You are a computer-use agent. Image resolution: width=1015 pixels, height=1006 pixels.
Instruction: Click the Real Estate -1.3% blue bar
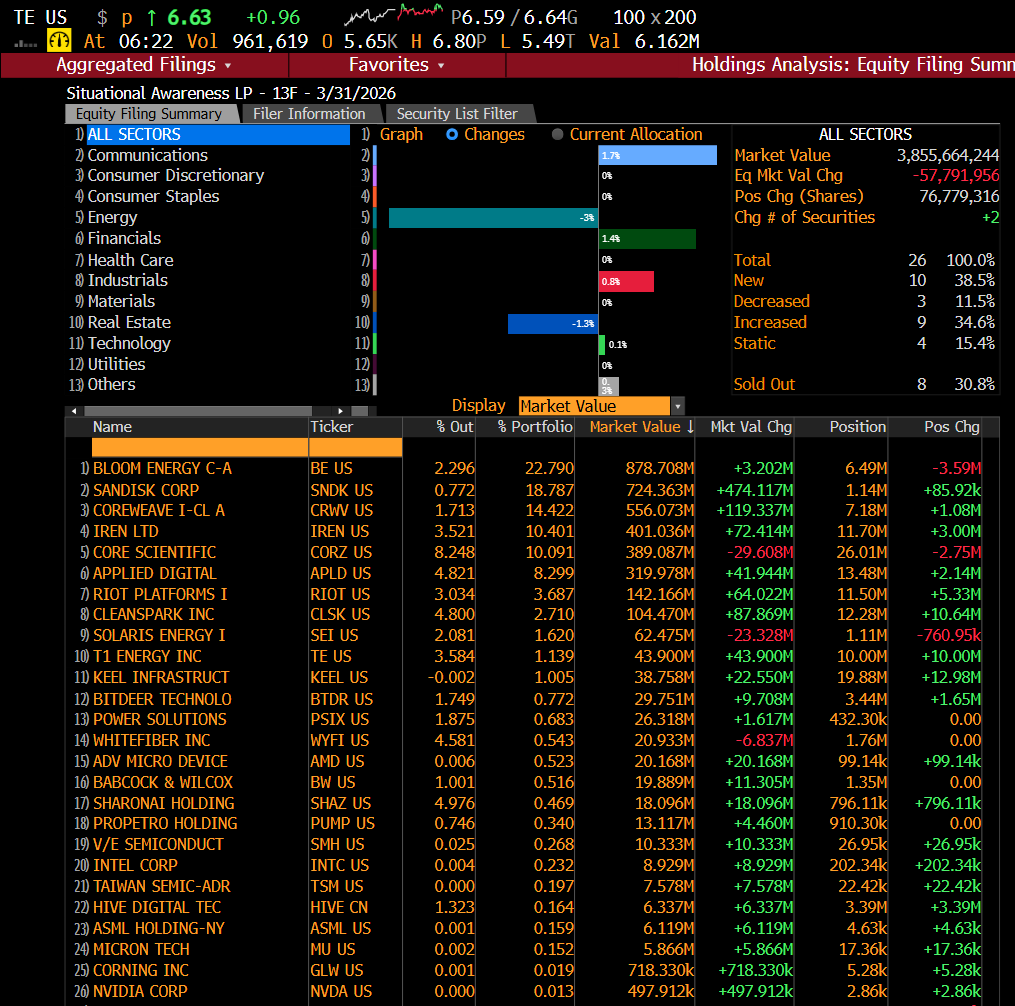coord(553,324)
